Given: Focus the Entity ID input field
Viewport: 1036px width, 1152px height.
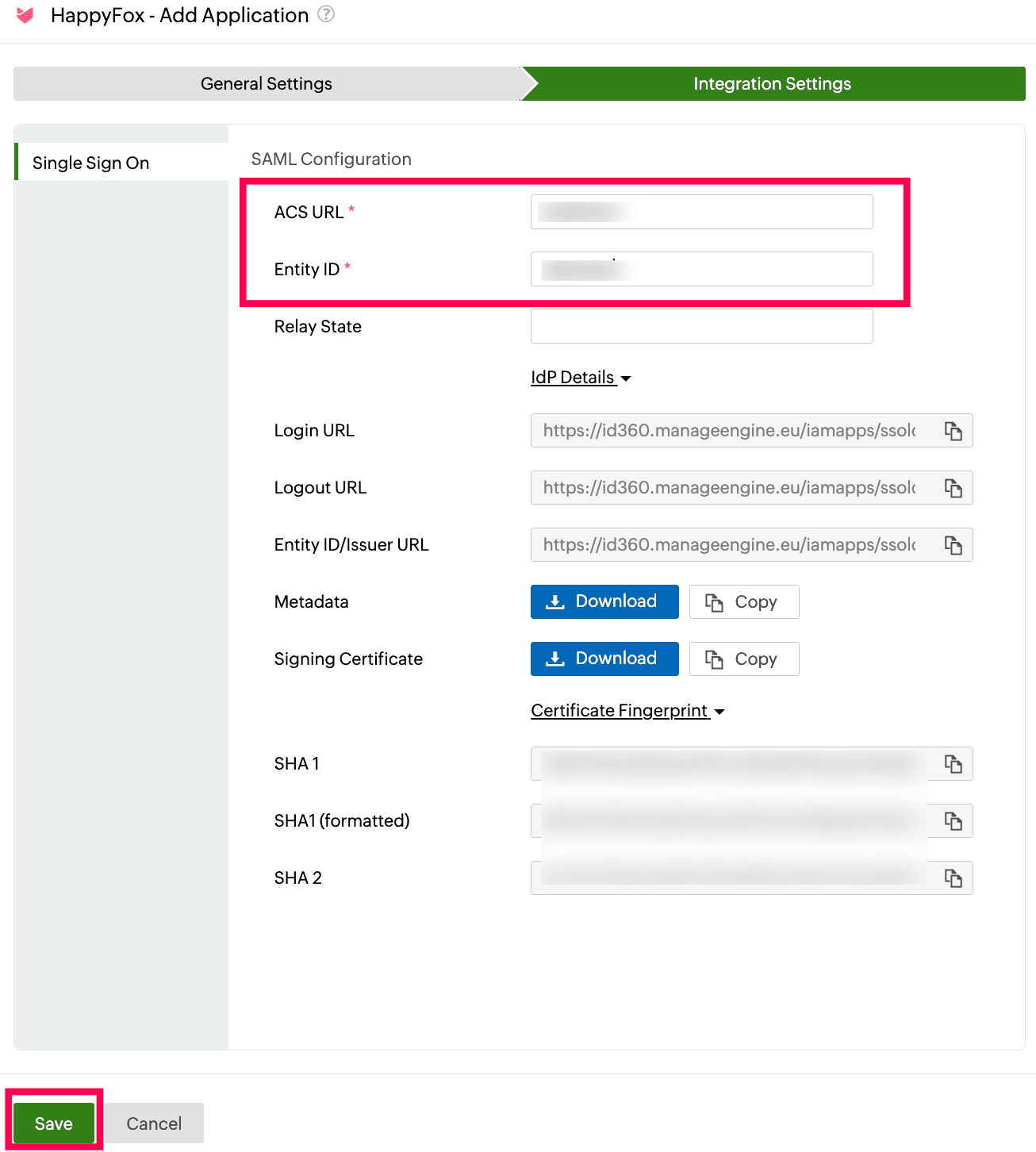Looking at the screenshot, I should click(702, 269).
